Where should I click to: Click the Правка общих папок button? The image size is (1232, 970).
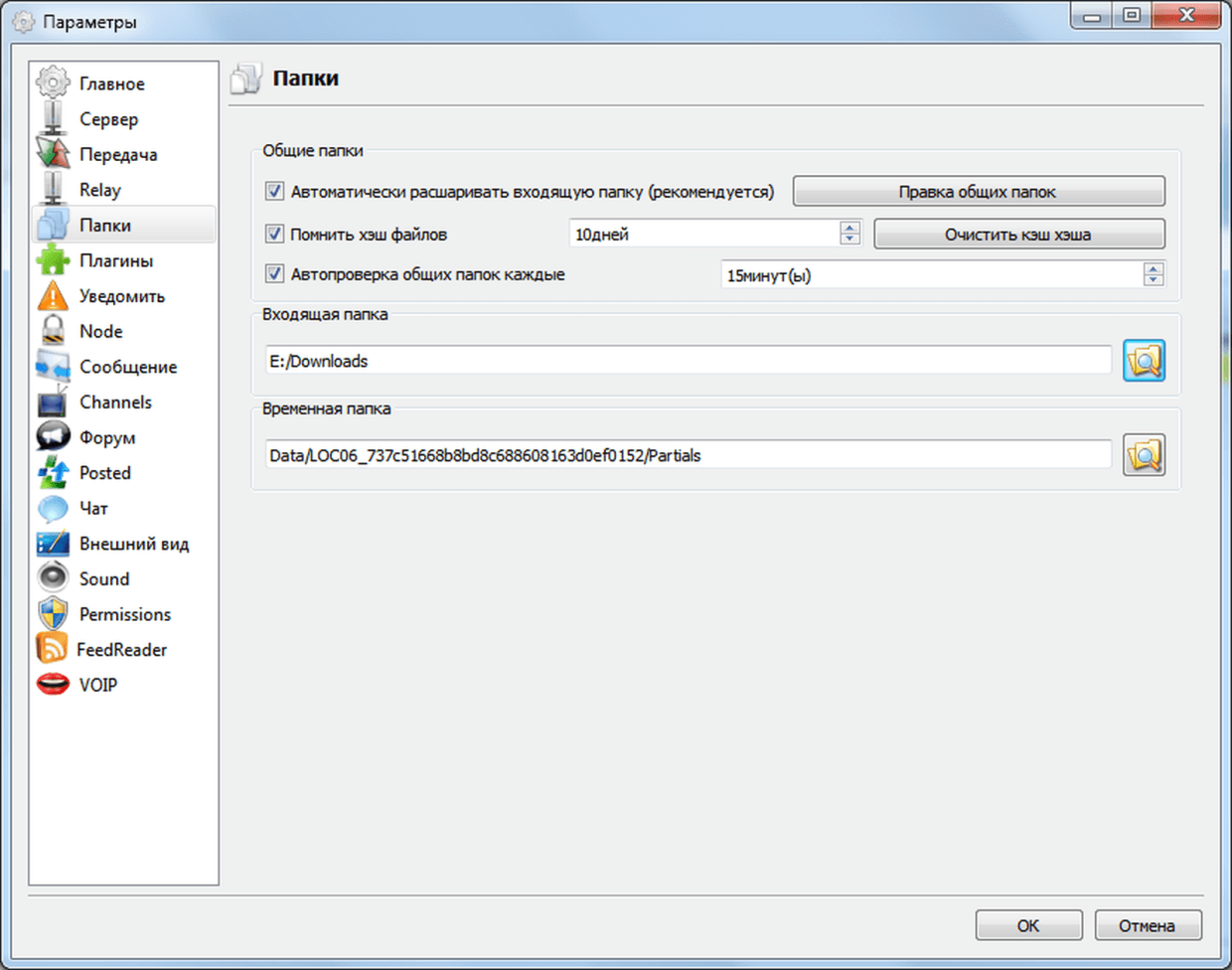tap(978, 192)
